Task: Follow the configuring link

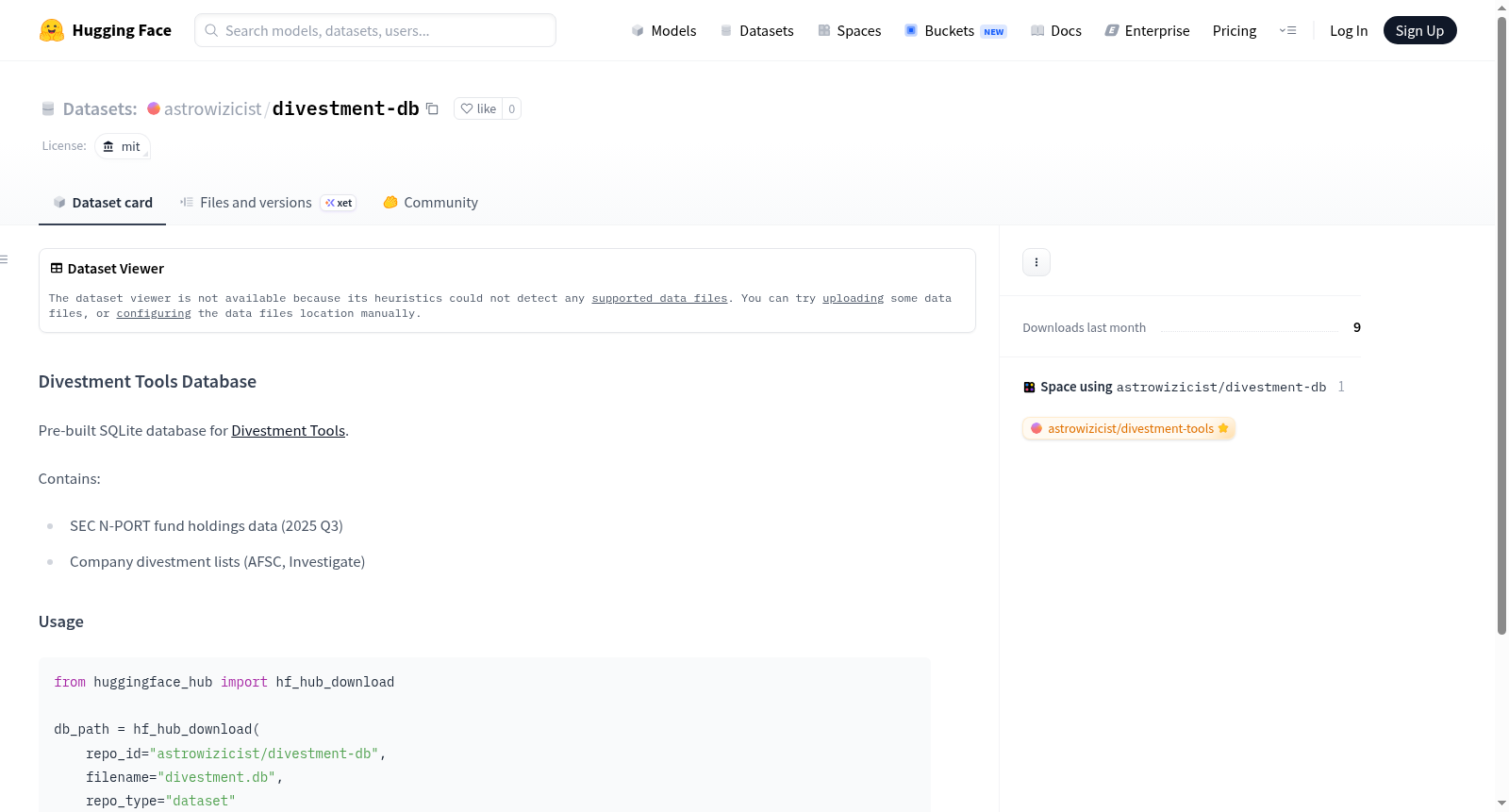Action: (154, 313)
